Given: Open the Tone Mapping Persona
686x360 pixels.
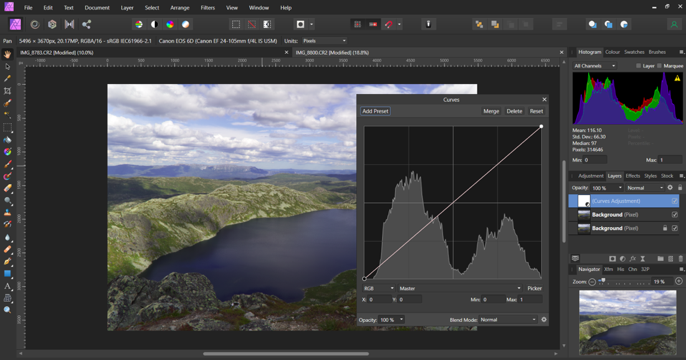Looking at the screenshot, I should point(69,24).
